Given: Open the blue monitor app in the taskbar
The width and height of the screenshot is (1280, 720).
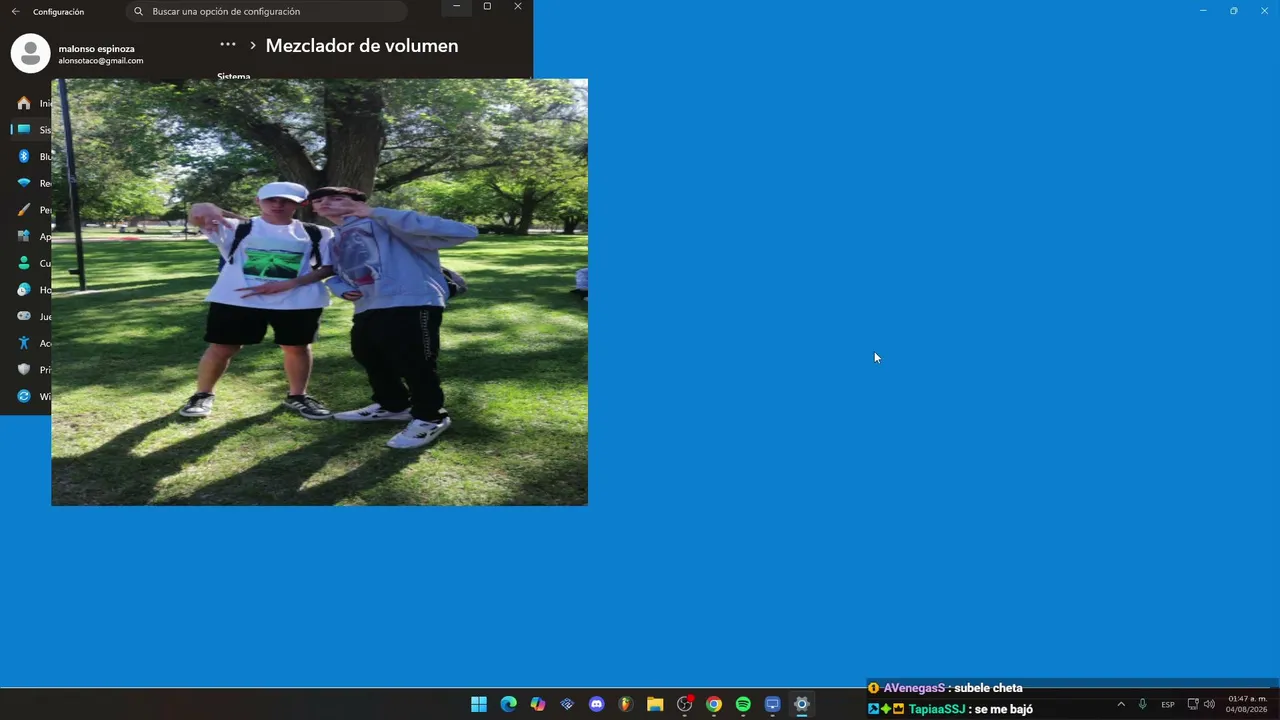Looking at the screenshot, I should 772,704.
